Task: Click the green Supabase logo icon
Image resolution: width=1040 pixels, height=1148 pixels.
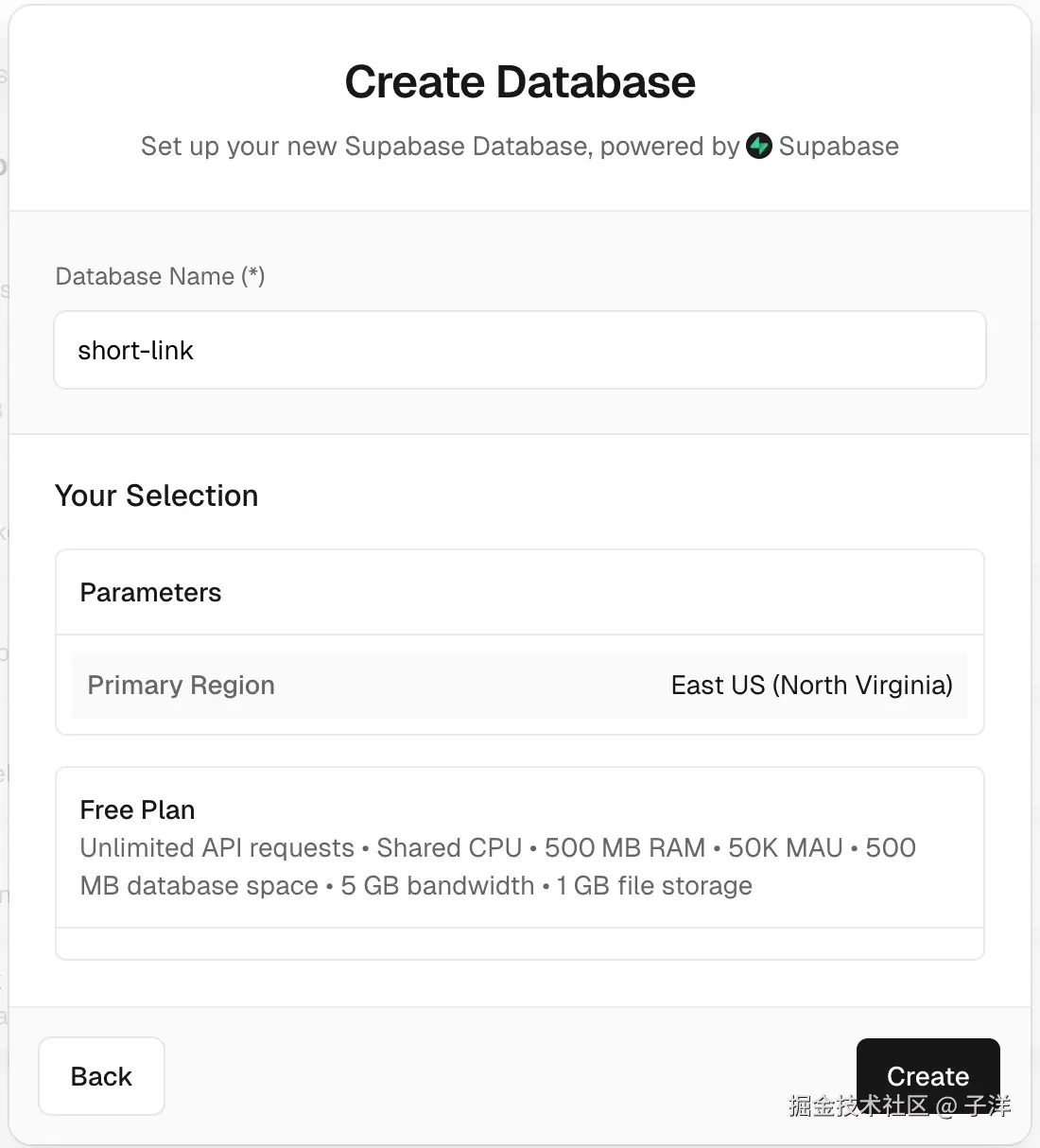Action: point(759,147)
